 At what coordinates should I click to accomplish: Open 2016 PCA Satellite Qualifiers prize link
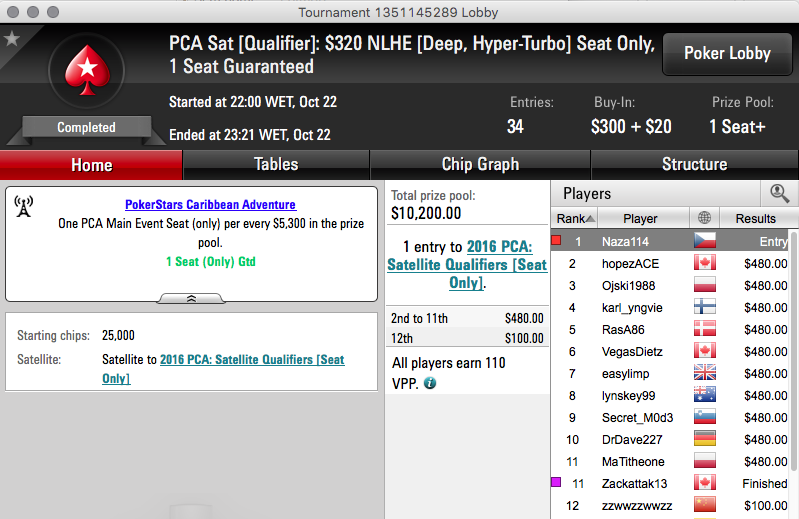coord(467,265)
